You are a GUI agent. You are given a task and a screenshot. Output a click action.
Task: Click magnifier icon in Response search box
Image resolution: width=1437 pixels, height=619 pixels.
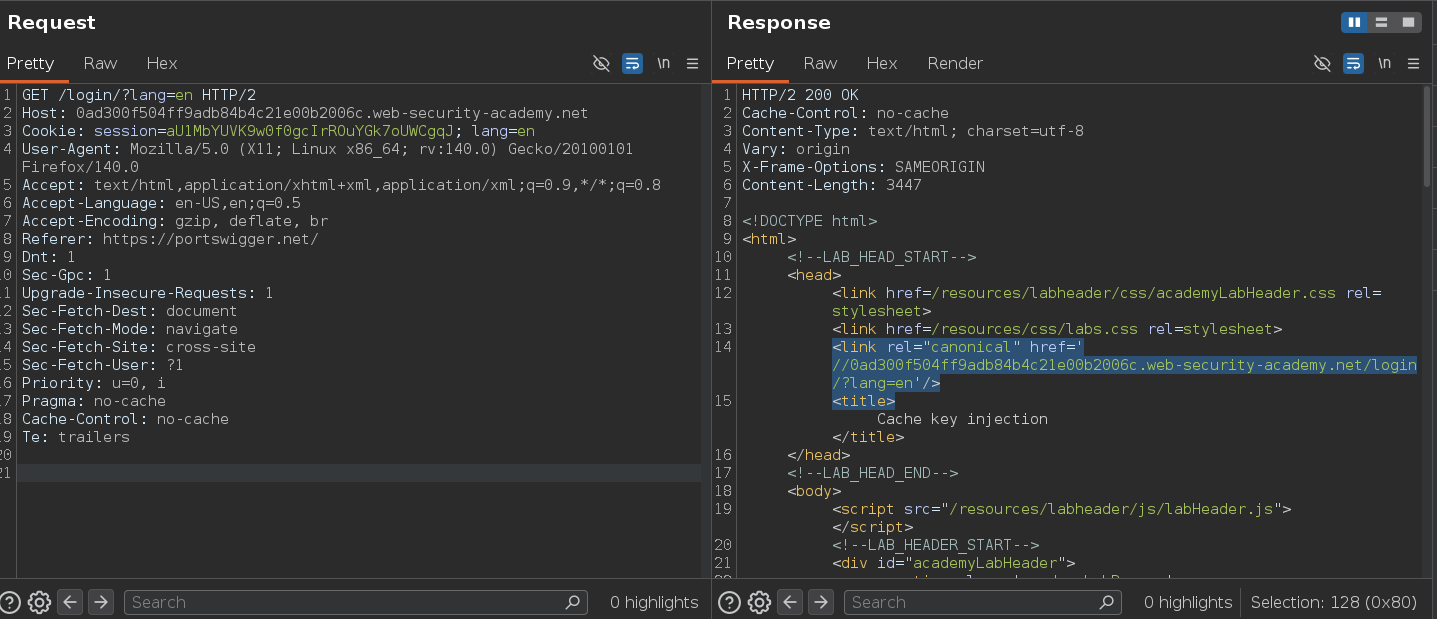(x=1105, y=602)
